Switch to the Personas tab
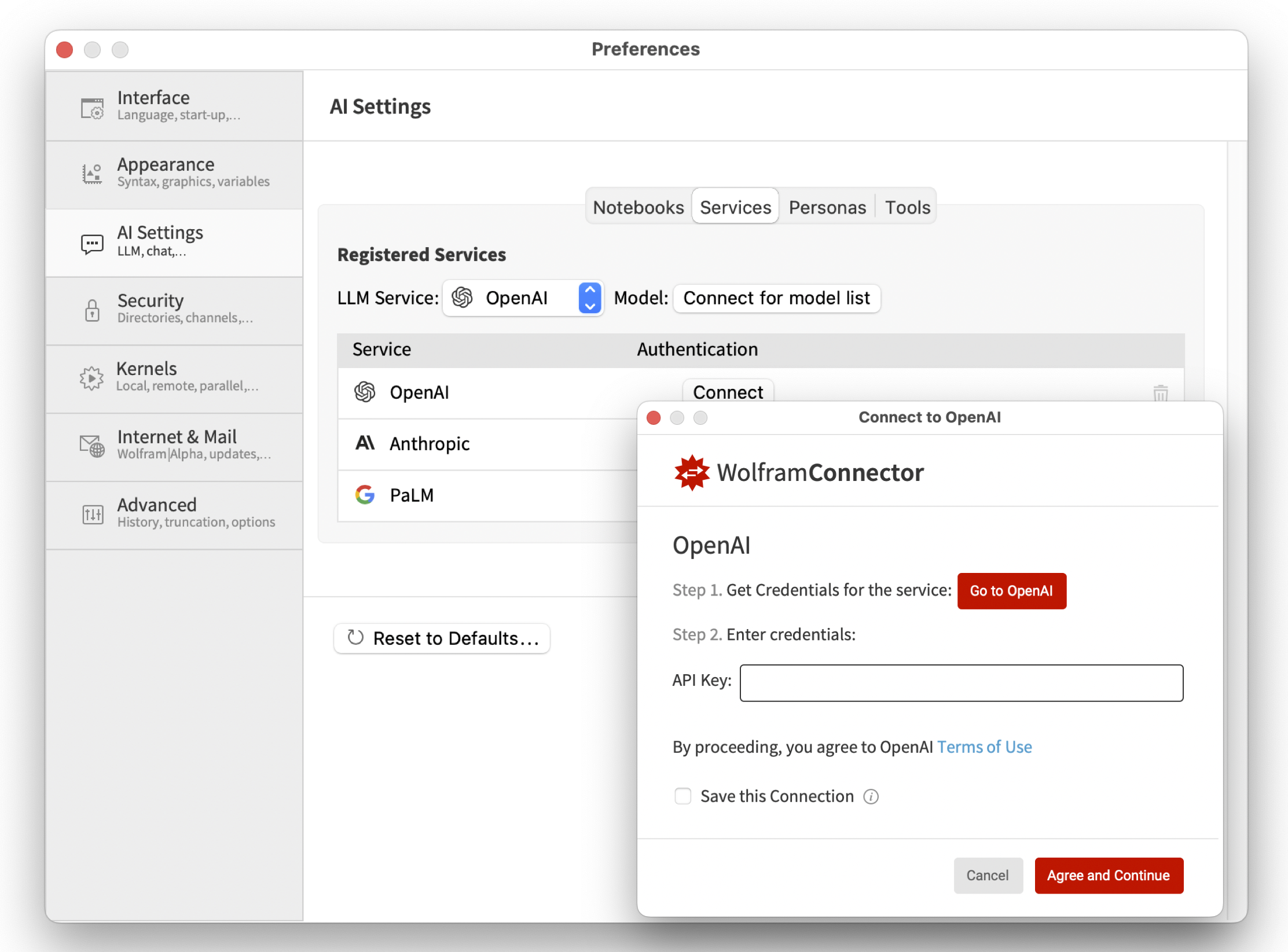The height and width of the screenshot is (952, 1288). click(x=827, y=207)
